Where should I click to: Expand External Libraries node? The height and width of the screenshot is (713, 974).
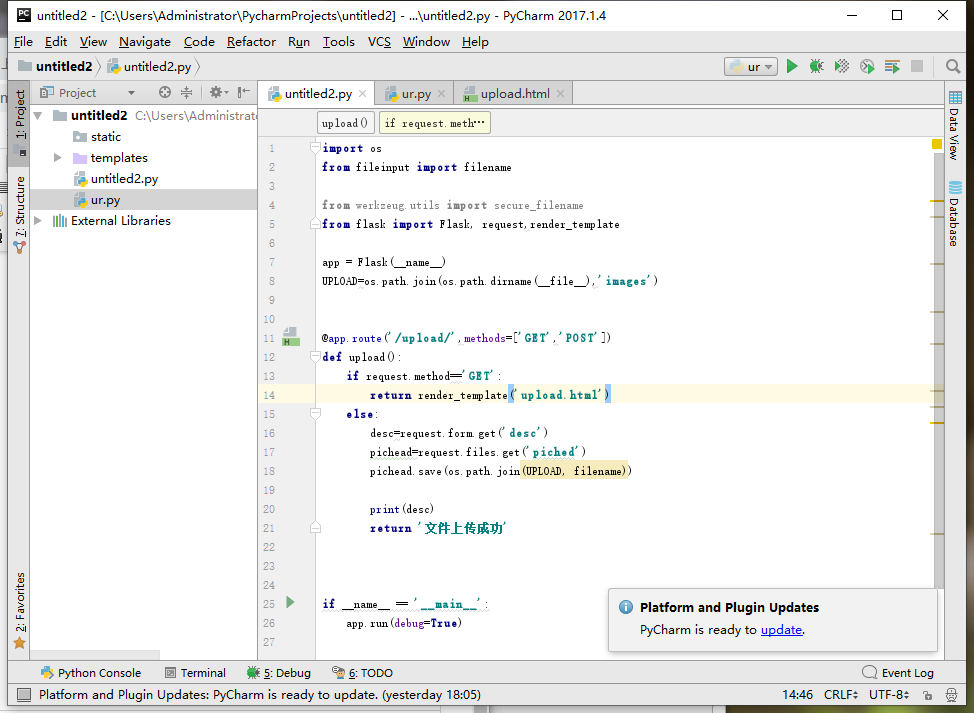(38, 220)
